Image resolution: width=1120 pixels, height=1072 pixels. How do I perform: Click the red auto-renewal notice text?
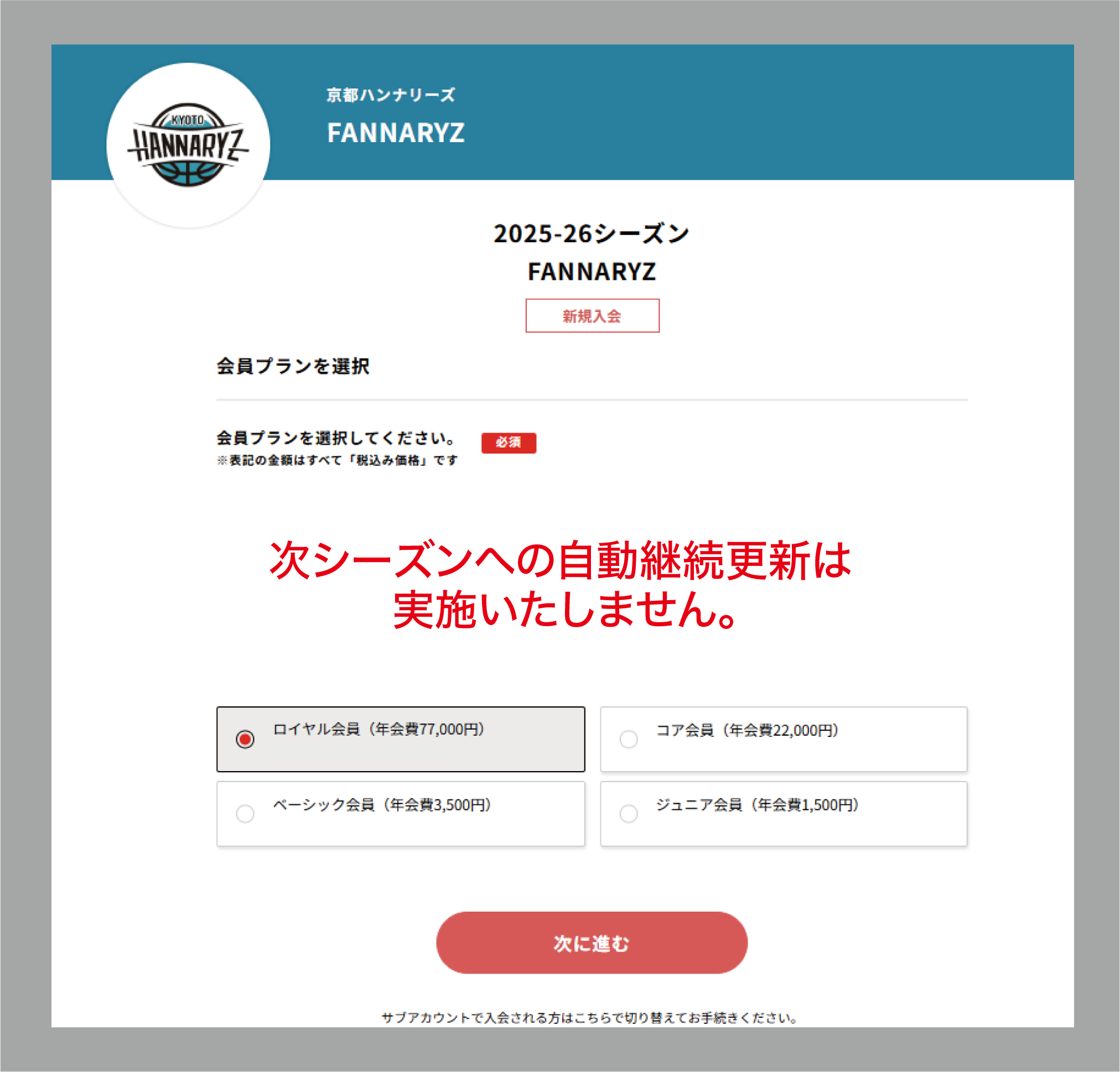[x=561, y=584]
